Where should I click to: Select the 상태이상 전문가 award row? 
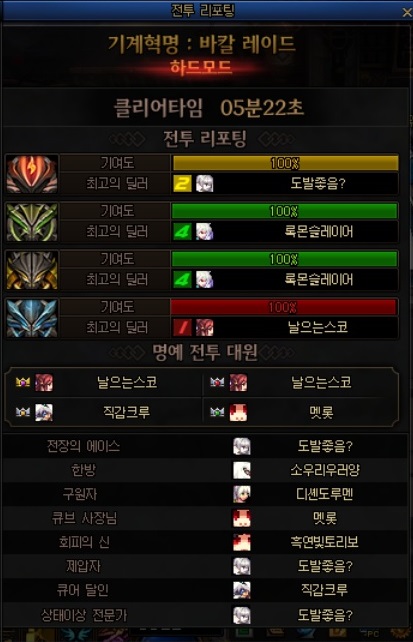click(x=205, y=615)
